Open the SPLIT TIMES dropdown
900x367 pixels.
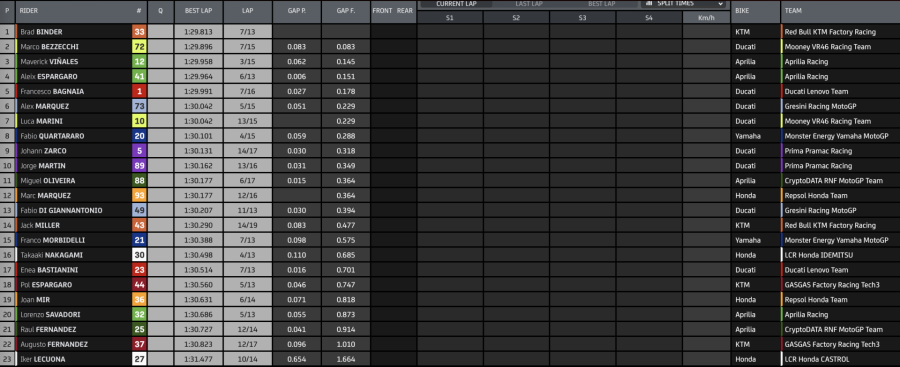(x=685, y=3)
